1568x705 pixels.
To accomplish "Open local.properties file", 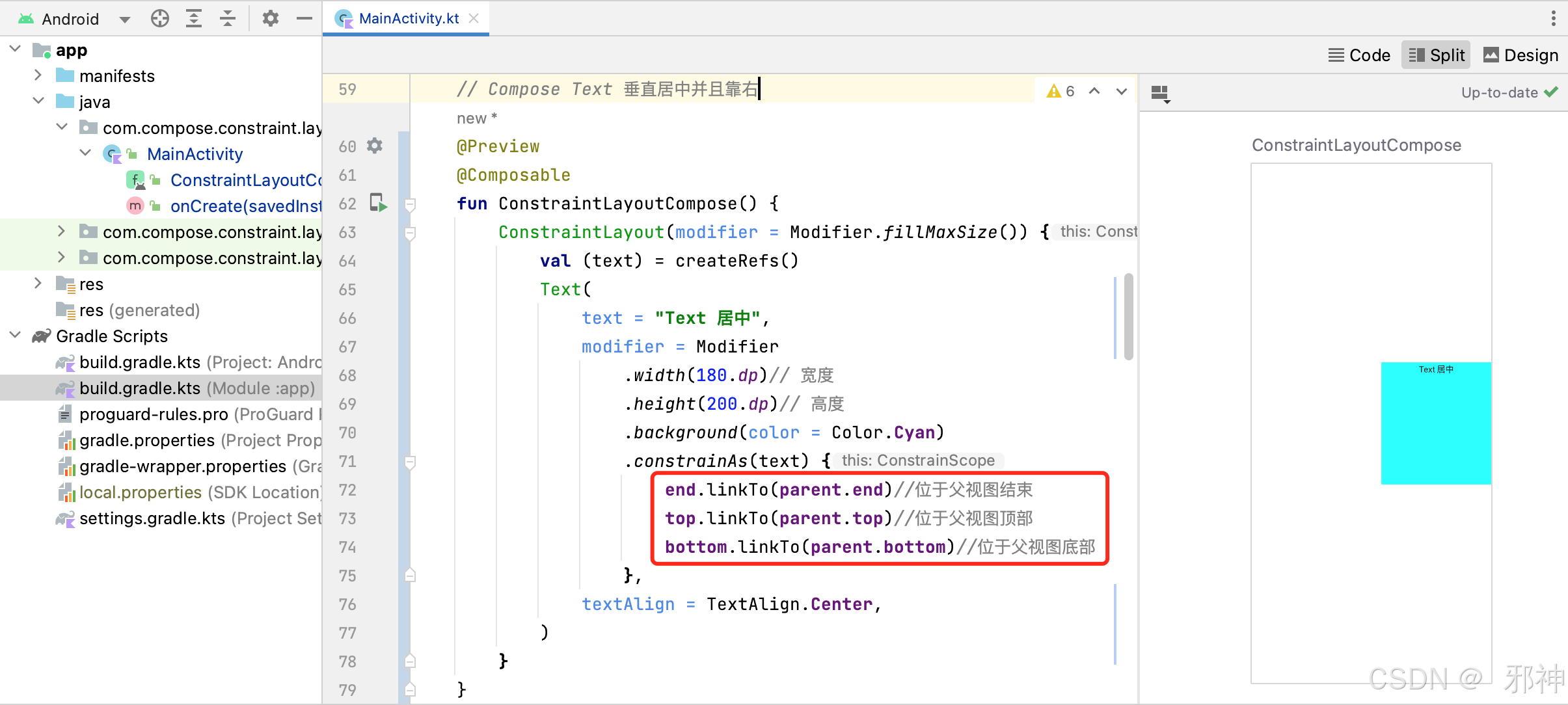I will click(x=200, y=492).
